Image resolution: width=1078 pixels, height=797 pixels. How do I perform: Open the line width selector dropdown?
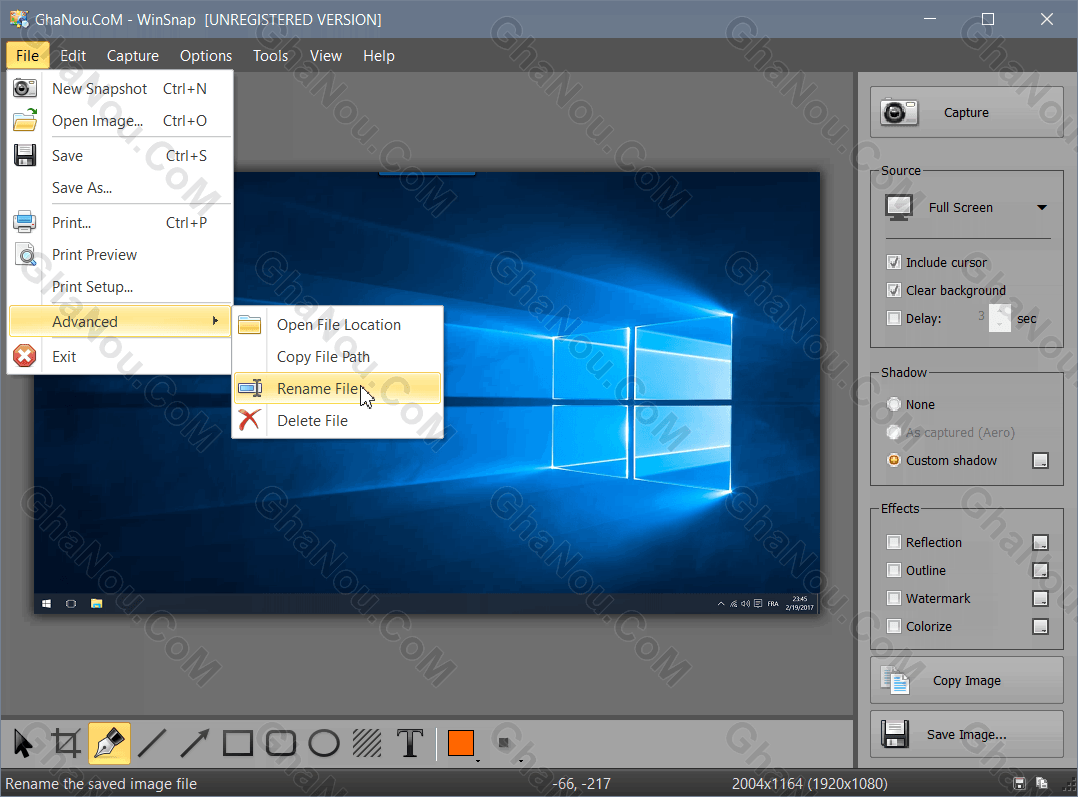point(507,744)
